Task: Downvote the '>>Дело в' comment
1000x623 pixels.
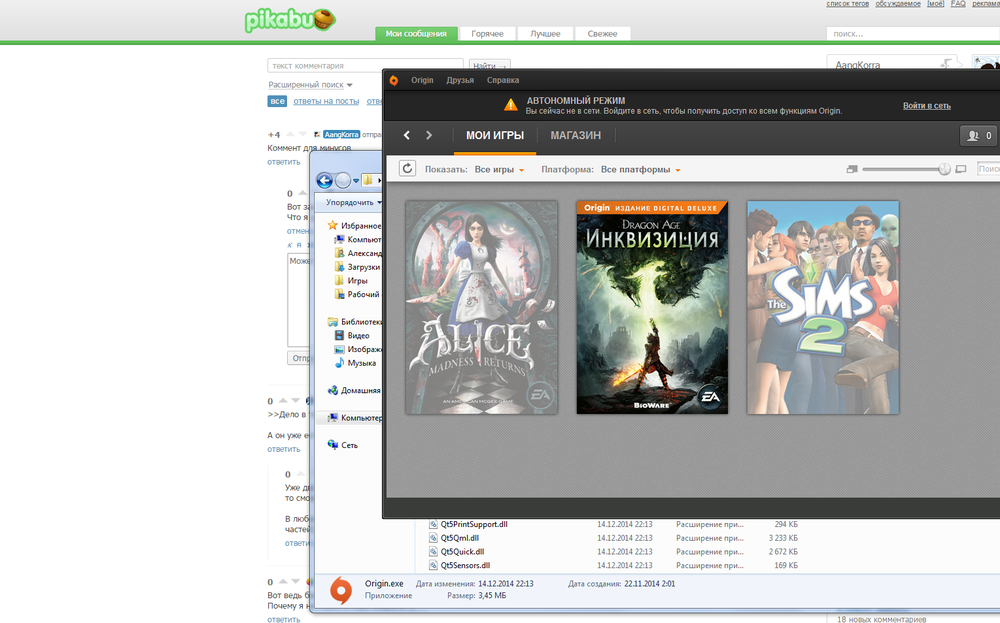Action: click(295, 401)
